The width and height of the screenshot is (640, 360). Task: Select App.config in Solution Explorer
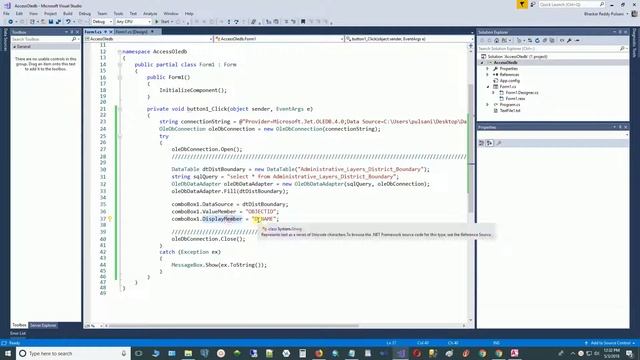tap(509, 81)
